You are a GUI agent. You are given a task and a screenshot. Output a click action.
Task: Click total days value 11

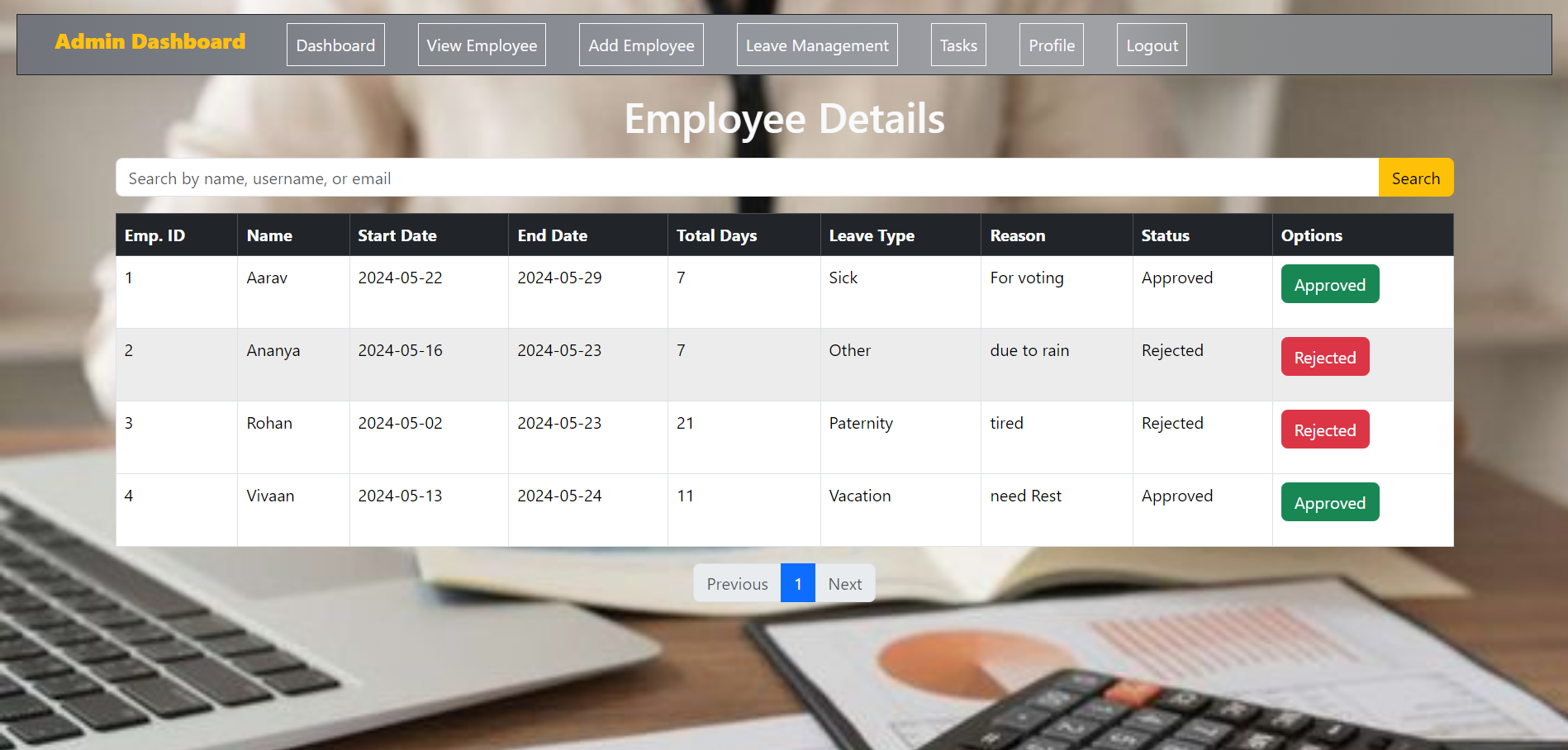685,496
